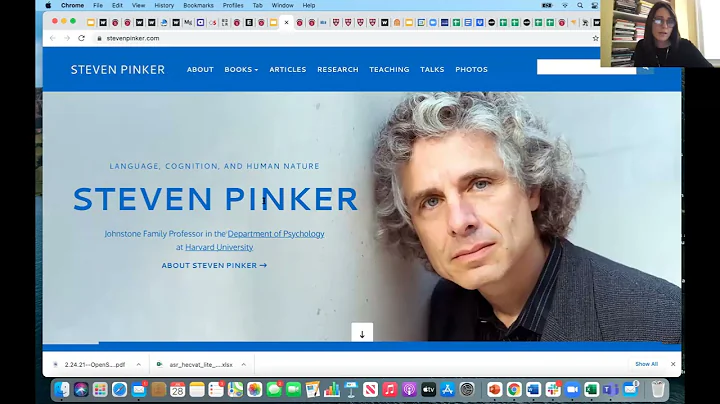The height and width of the screenshot is (404, 720).
Task: Bookmark this page with the star icon
Action: (x=595, y=38)
